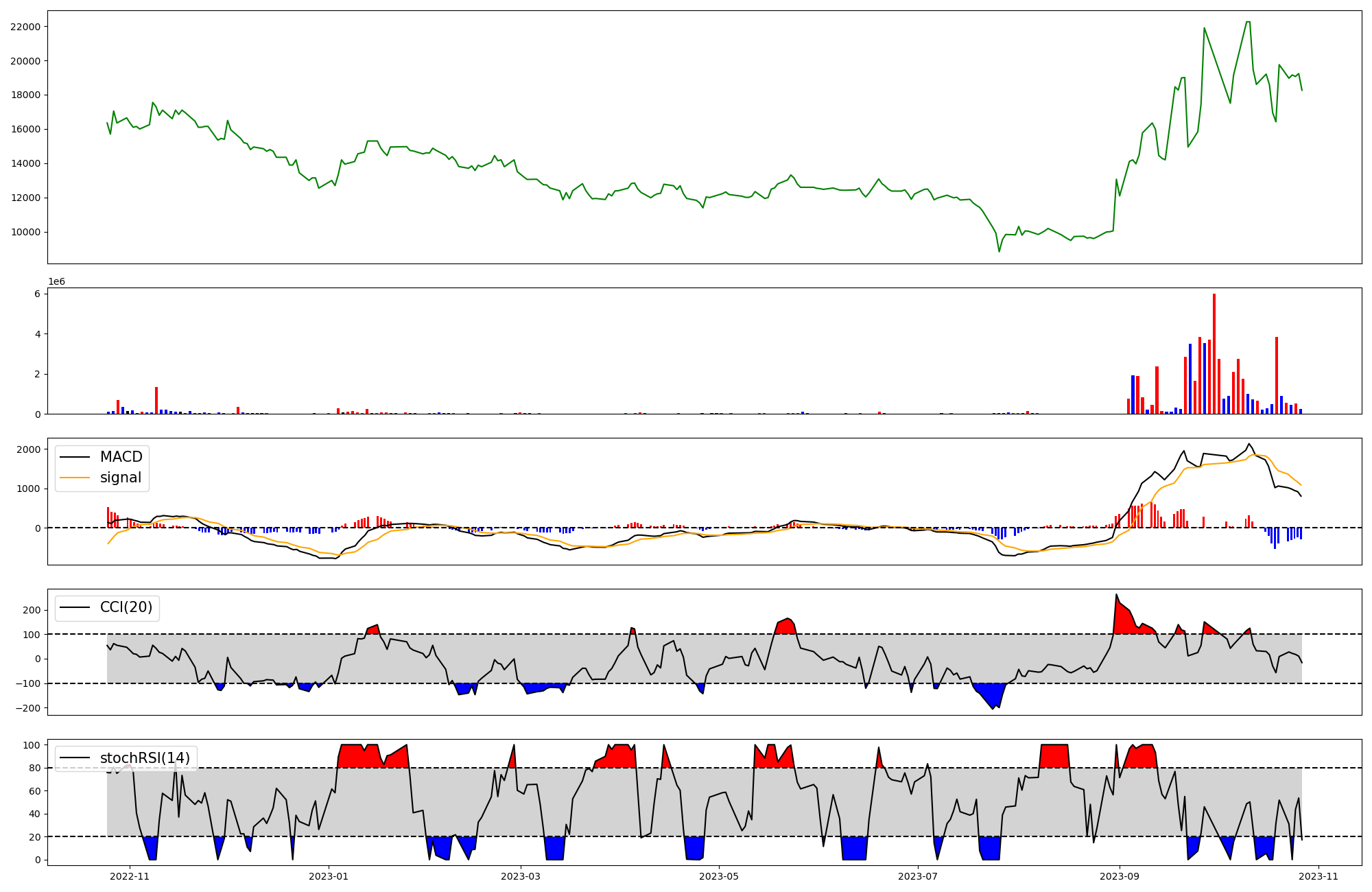This screenshot has width=1372, height=892.
Task: Click the highest peak of the CCI line
Action: [x=1116, y=595]
